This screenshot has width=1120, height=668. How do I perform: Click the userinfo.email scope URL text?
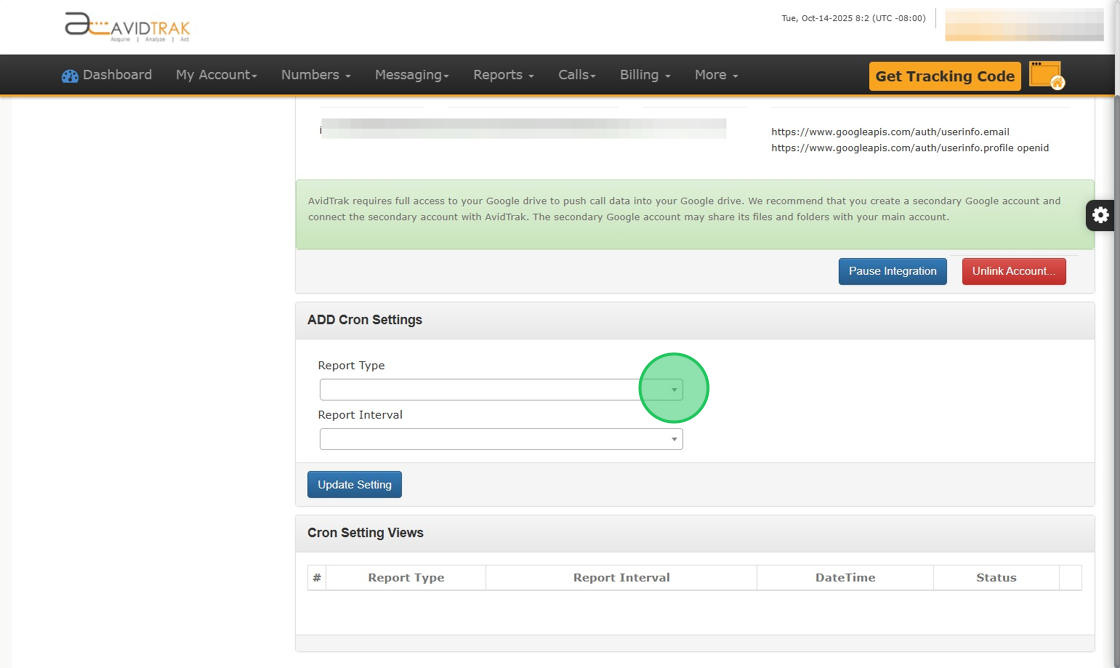[x=890, y=131]
